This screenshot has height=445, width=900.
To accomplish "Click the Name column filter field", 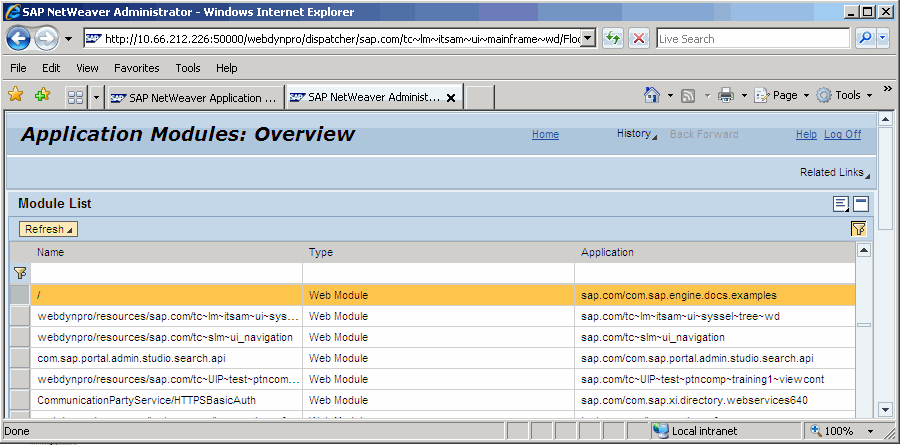I will (166, 273).
